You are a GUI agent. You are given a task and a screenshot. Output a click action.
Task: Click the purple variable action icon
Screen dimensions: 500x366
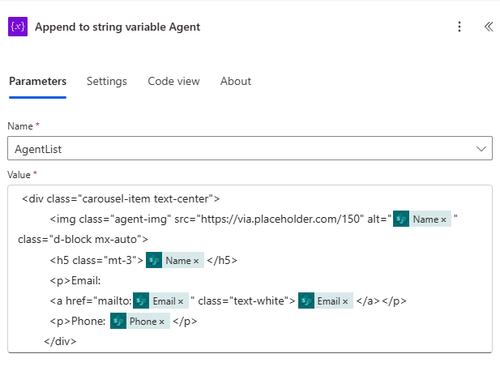pyautogui.click(x=18, y=27)
